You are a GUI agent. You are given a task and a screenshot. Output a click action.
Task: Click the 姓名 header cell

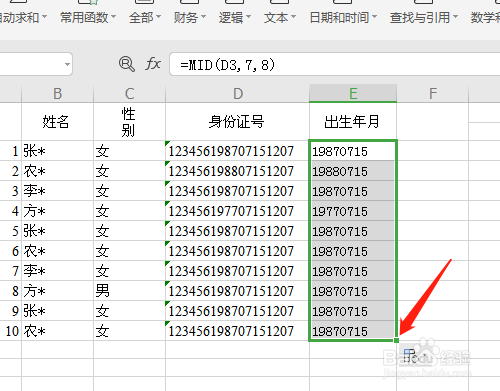58,121
